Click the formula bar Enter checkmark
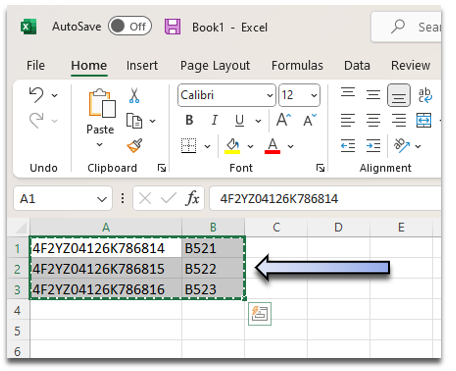456x371 pixels. click(168, 199)
